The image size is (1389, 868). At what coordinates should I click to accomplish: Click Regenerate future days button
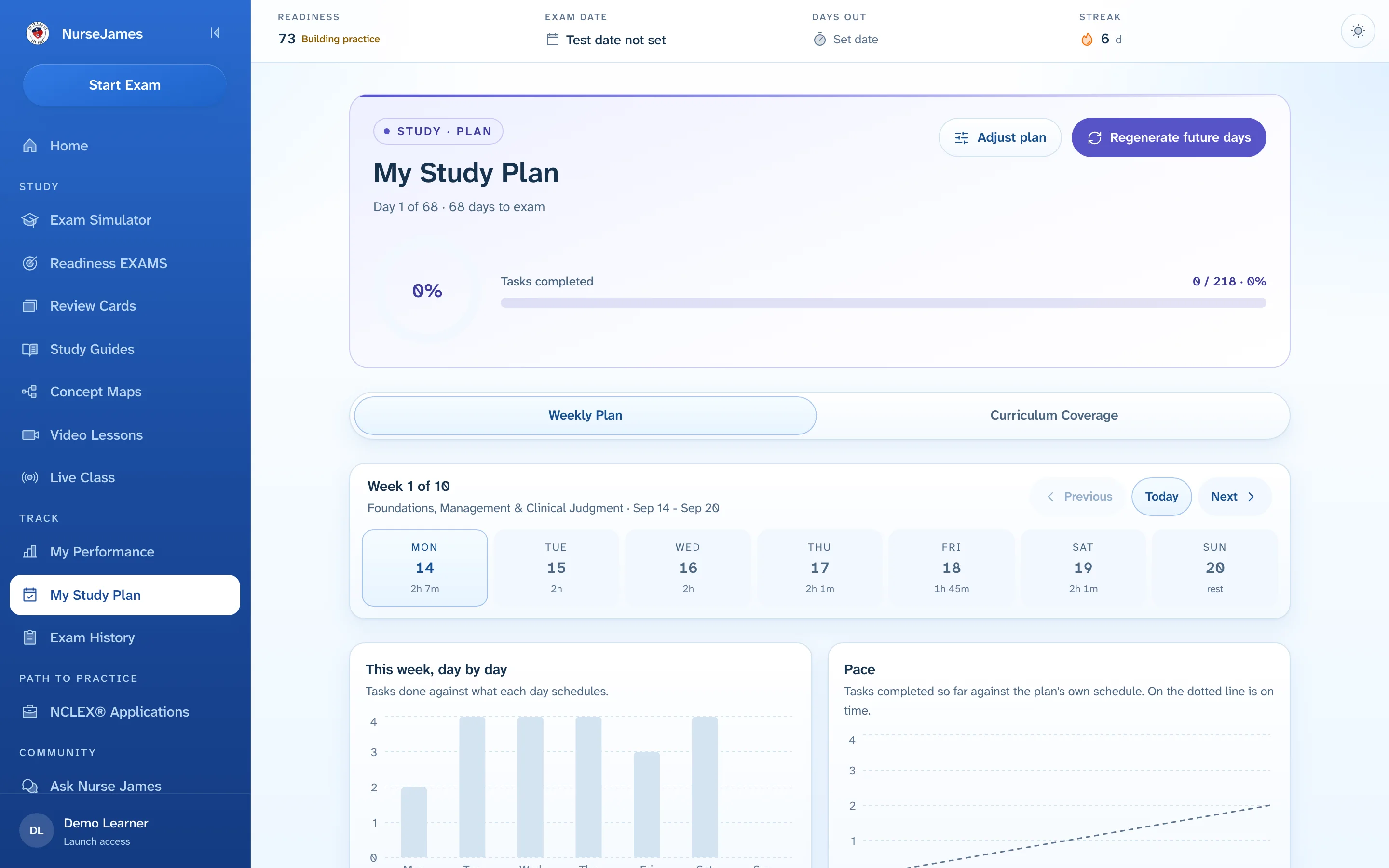point(1169,138)
